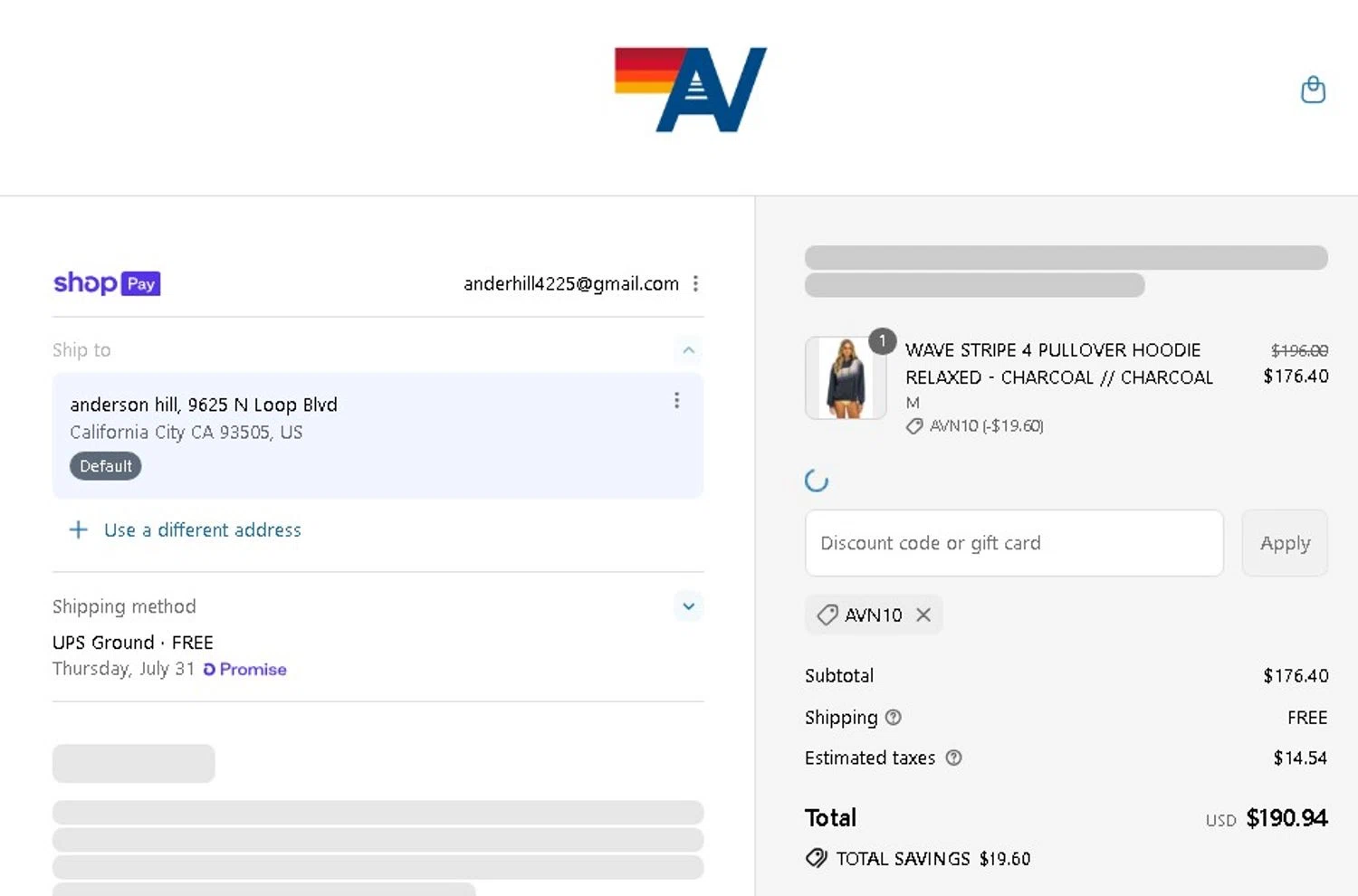Click the AVN10 discount tag under product
Screen dimensions: 1358x896
[x=975, y=425]
